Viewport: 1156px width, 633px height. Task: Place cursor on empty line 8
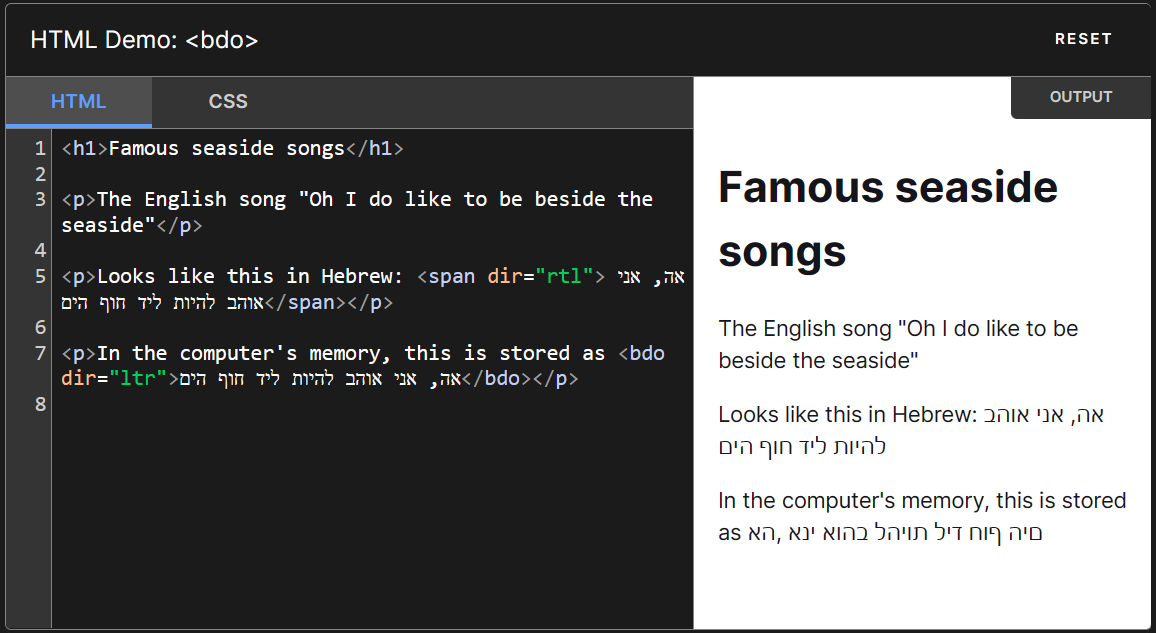coord(300,405)
